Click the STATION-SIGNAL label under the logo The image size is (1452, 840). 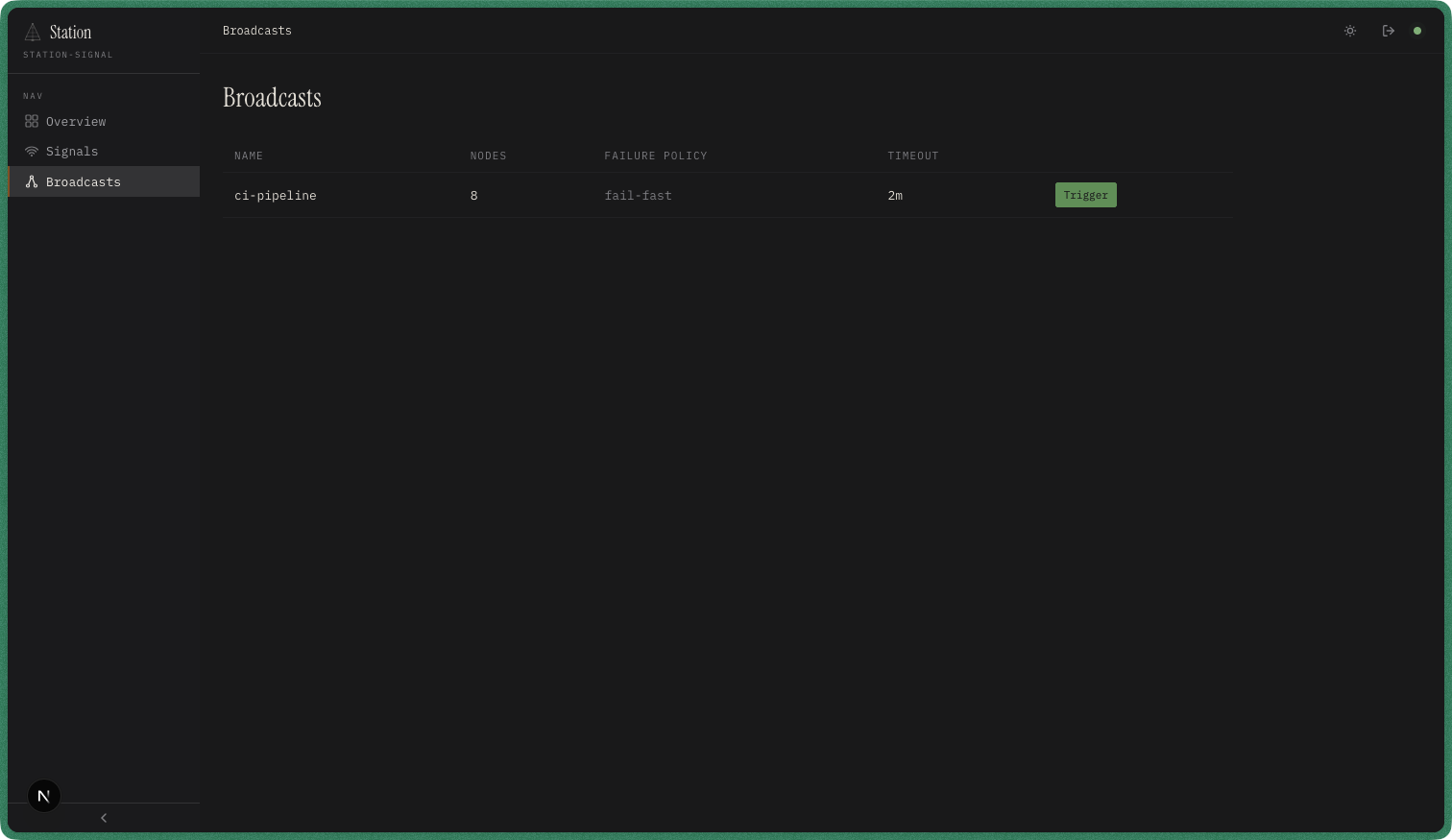(x=67, y=55)
